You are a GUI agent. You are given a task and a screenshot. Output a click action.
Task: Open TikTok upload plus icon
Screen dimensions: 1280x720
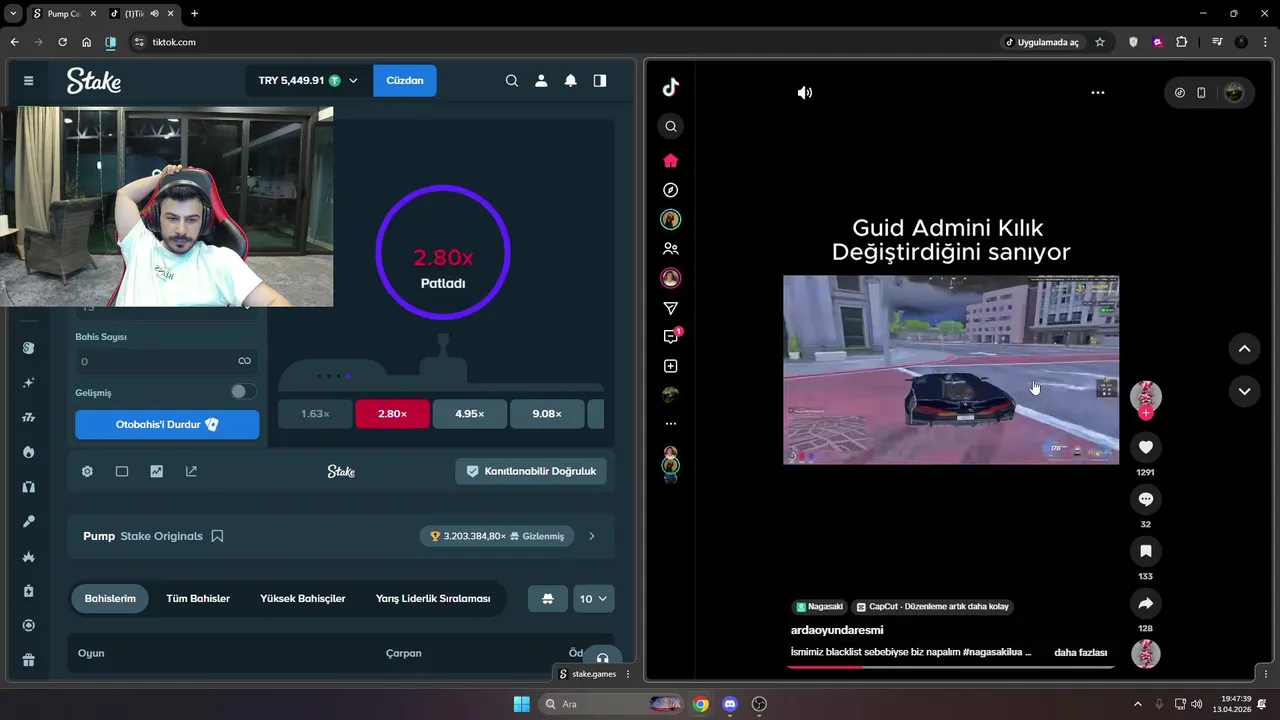click(x=671, y=366)
